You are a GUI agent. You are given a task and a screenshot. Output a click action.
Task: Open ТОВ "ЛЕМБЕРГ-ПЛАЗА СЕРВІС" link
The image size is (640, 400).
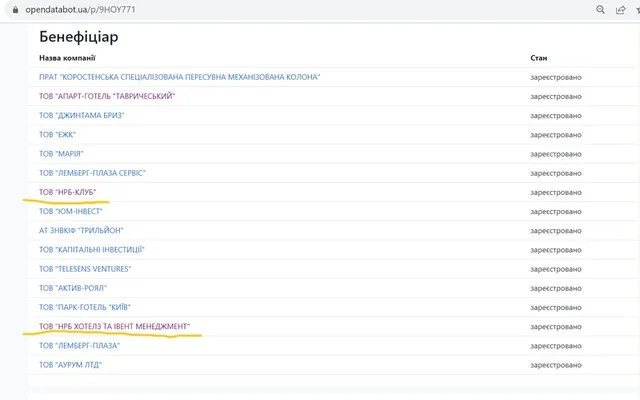tap(92, 173)
